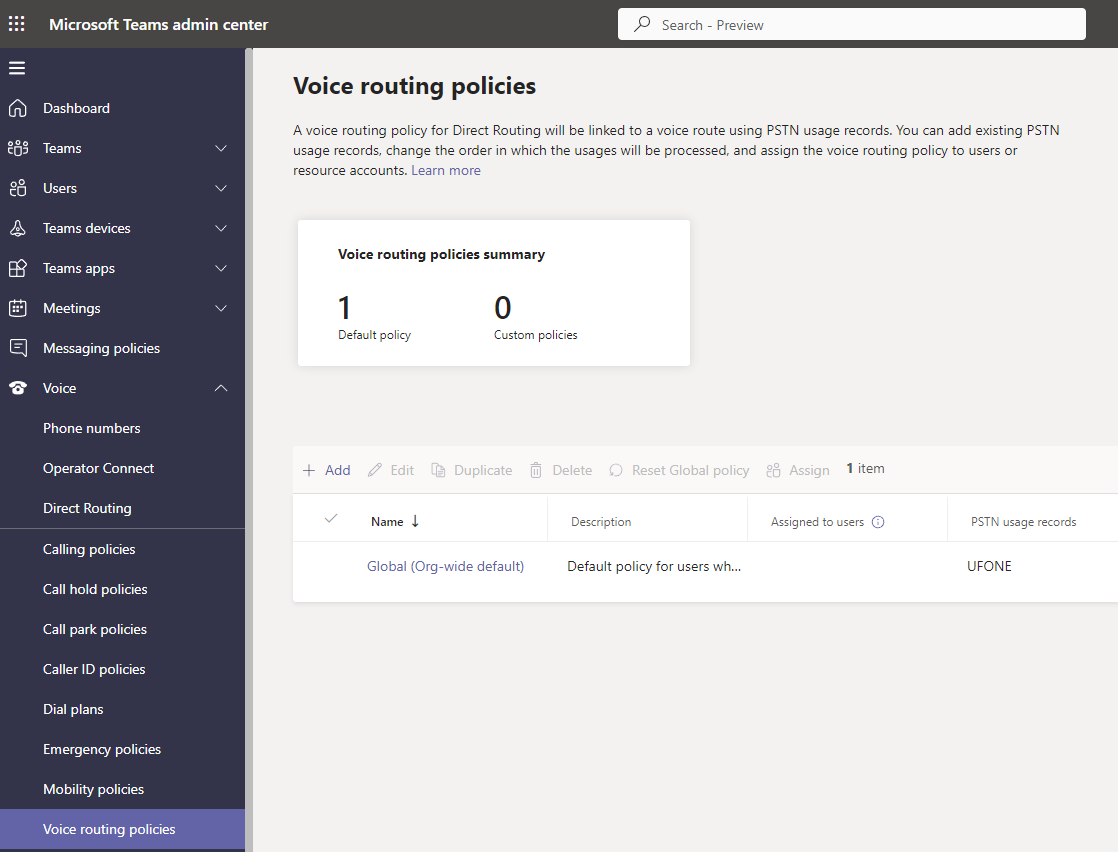Image resolution: width=1118 pixels, height=852 pixels.
Task: Click the Assign people icon
Action: tap(773, 471)
